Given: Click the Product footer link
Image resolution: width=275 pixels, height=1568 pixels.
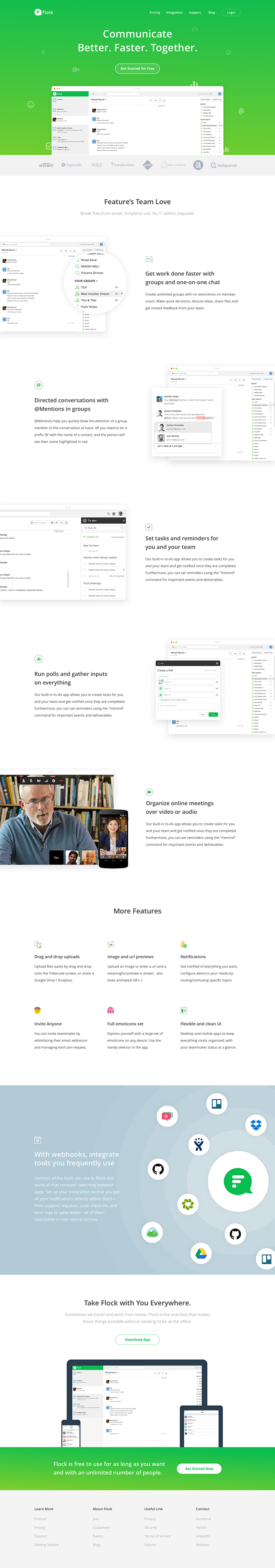Looking at the screenshot, I should [41, 1519].
